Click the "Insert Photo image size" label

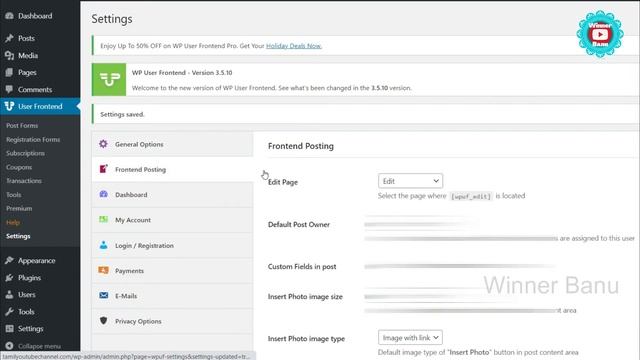click(305, 297)
